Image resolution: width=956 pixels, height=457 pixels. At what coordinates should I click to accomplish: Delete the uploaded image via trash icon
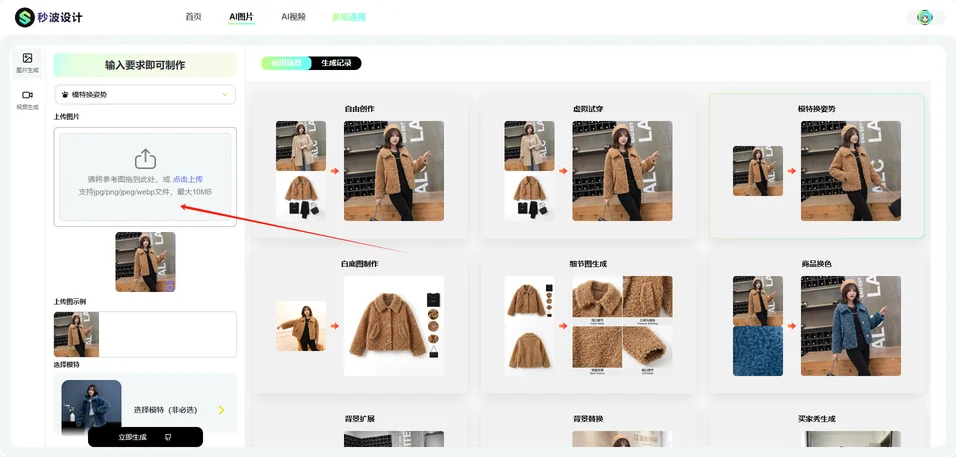pyautogui.click(x=170, y=285)
